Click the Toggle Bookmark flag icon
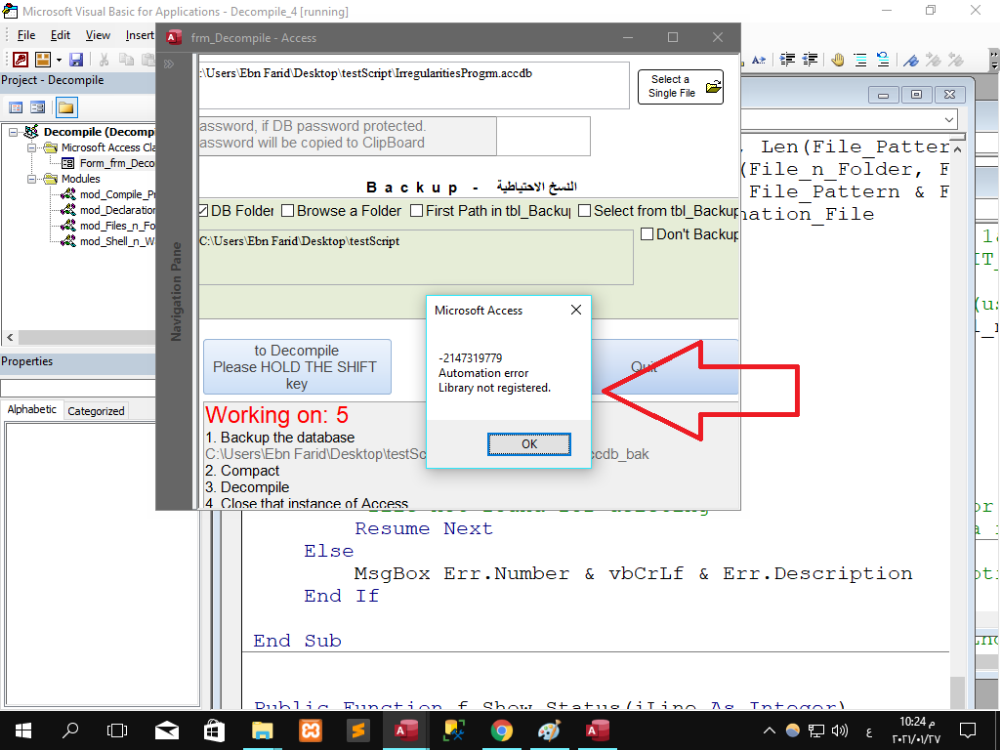Viewport: 1000px width, 750px height. click(x=911, y=60)
